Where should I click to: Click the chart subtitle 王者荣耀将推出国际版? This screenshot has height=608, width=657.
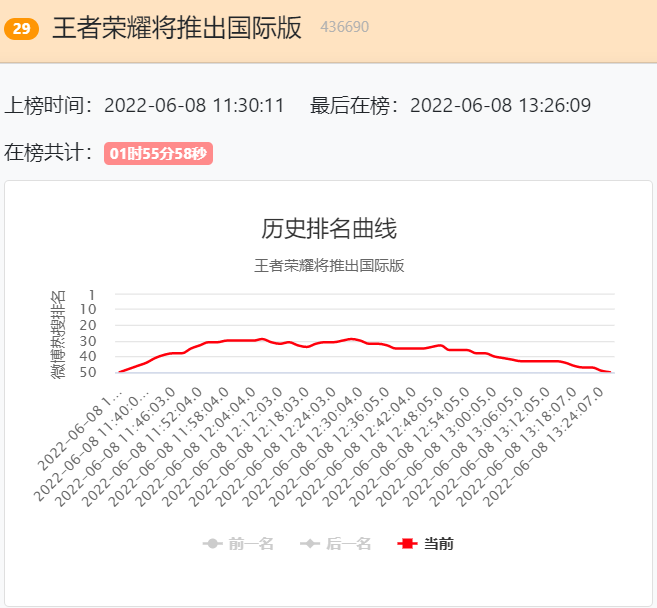click(x=329, y=266)
